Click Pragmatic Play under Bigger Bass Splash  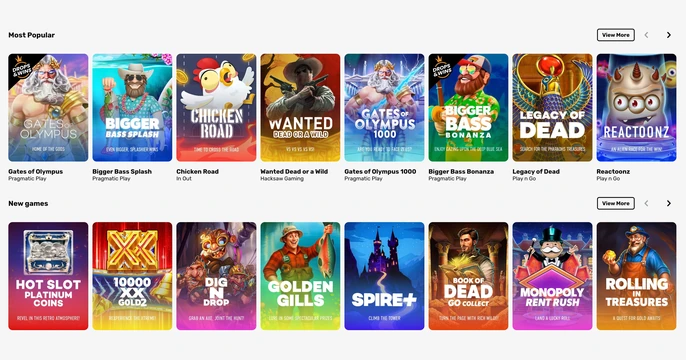(x=111, y=178)
